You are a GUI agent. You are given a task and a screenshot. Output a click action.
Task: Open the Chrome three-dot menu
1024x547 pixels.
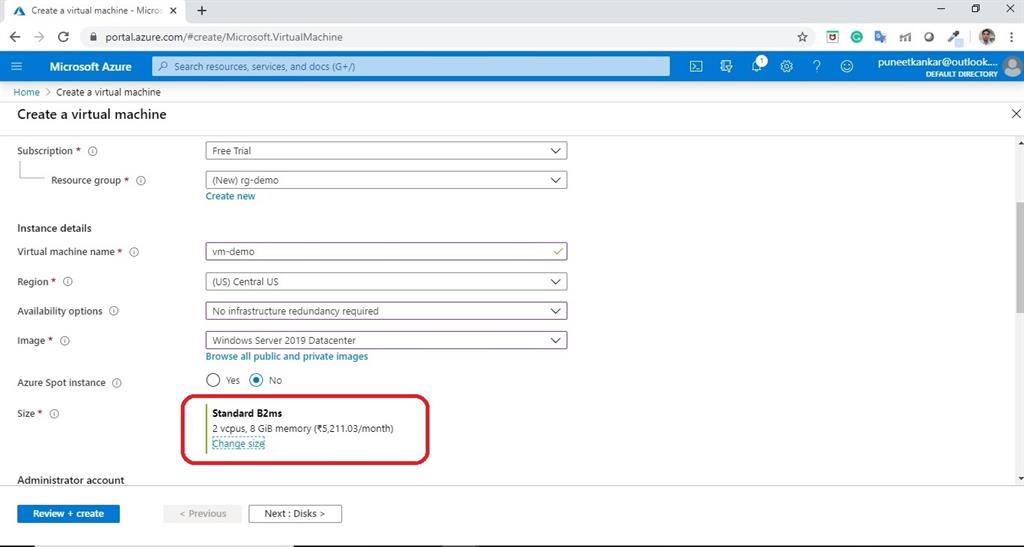click(1012, 37)
